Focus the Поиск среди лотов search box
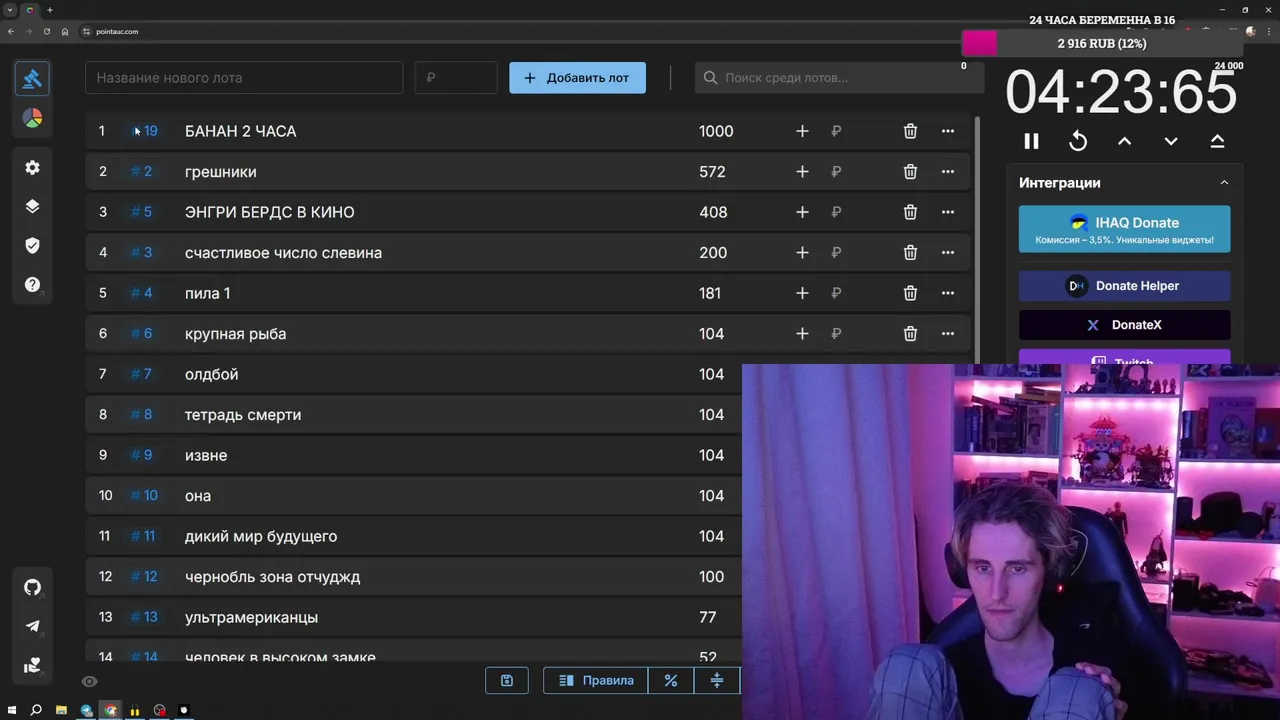 (x=839, y=78)
